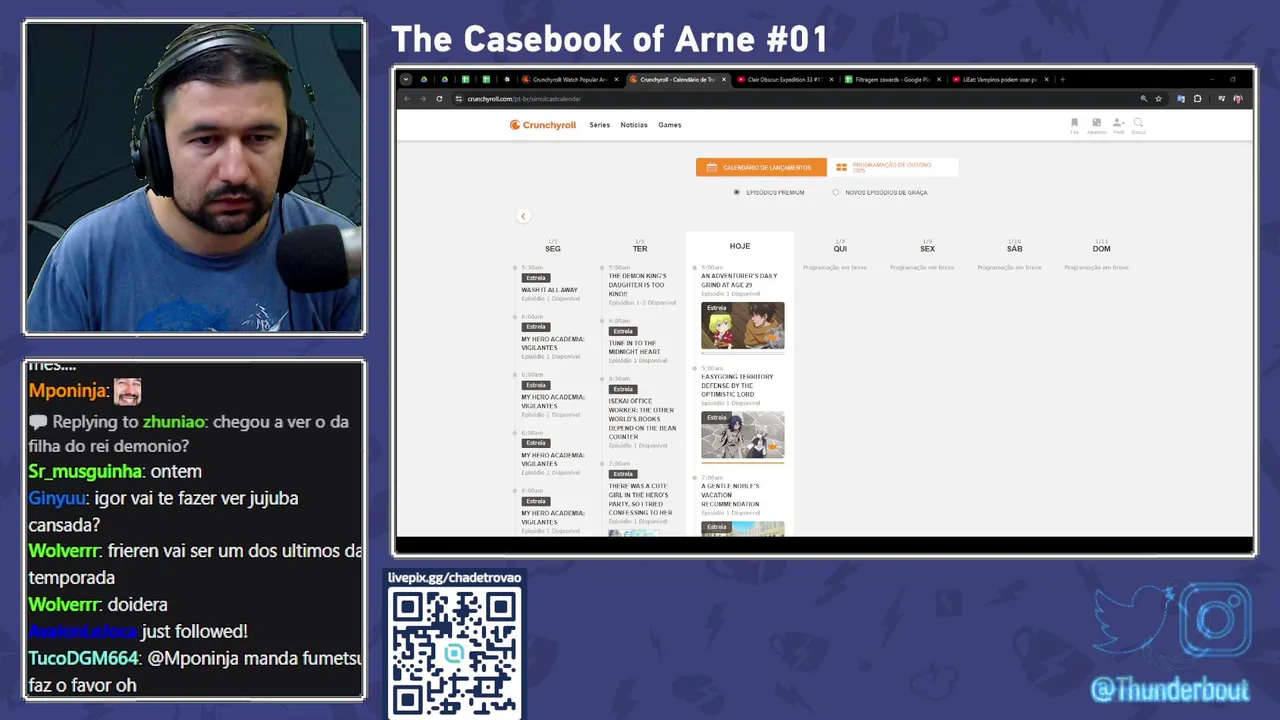Viewport: 1280px width, 720px height.
Task: Click the zhuniao reply mention in chat
Action: tap(174, 422)
